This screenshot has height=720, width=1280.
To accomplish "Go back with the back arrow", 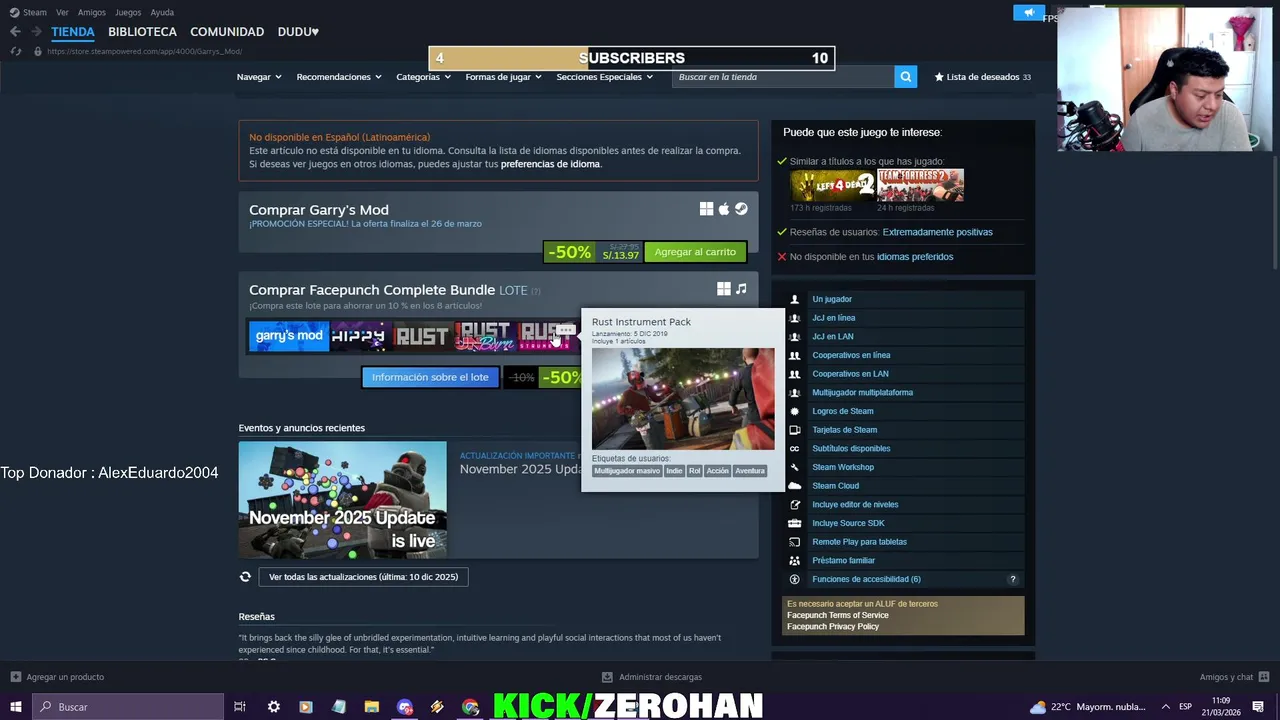I will [15, 32].
